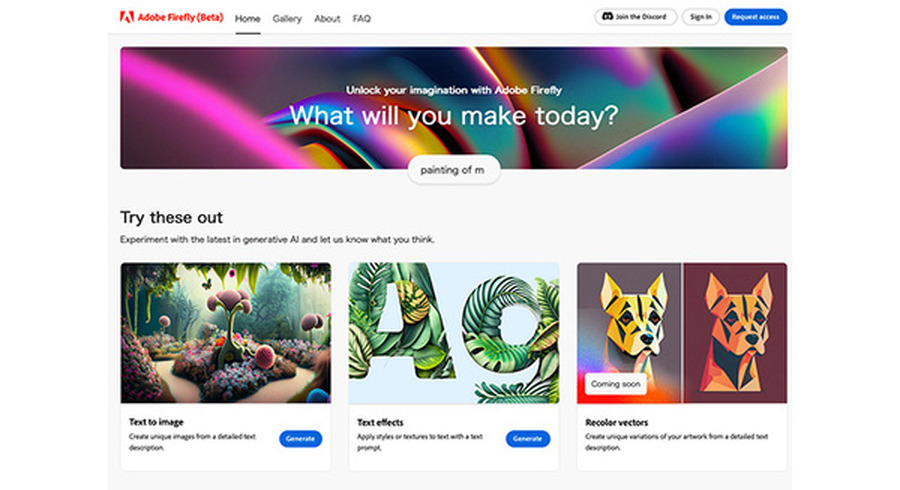900x490 pixels.
Task: Open the FAQ page
Action: [362, 18]
